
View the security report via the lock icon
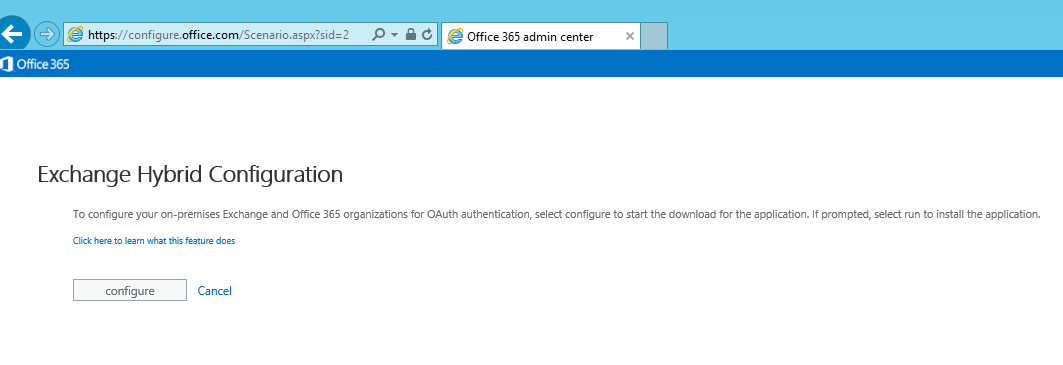411,35
